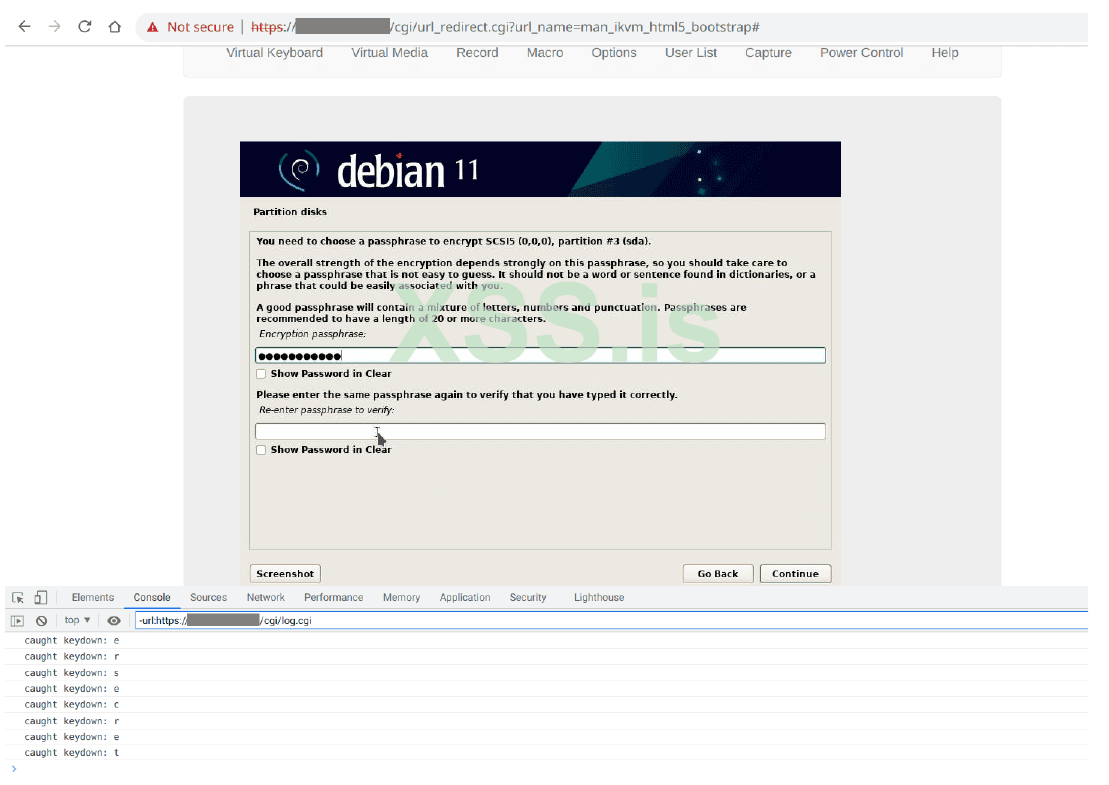Open the Virtual Media menu

(x=390, y=52)
